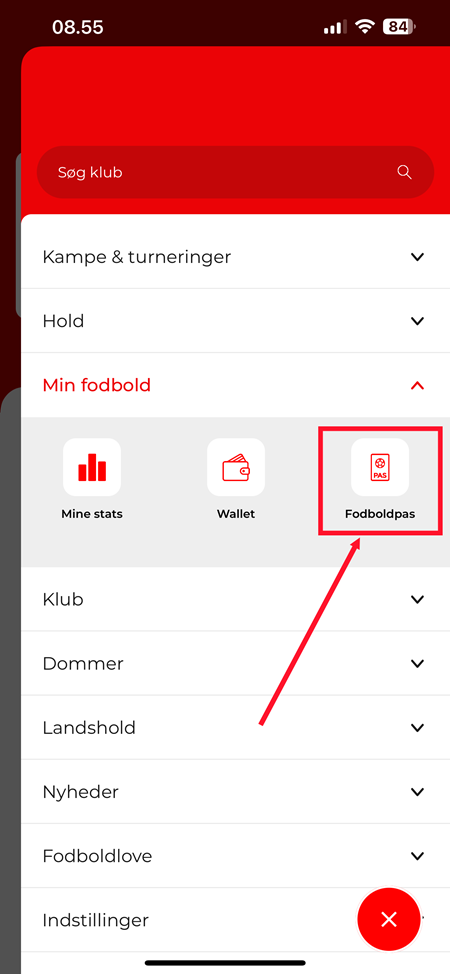The image size is (450, 974).
Task: Close the menu with red X button
Action: click(389, 919)
